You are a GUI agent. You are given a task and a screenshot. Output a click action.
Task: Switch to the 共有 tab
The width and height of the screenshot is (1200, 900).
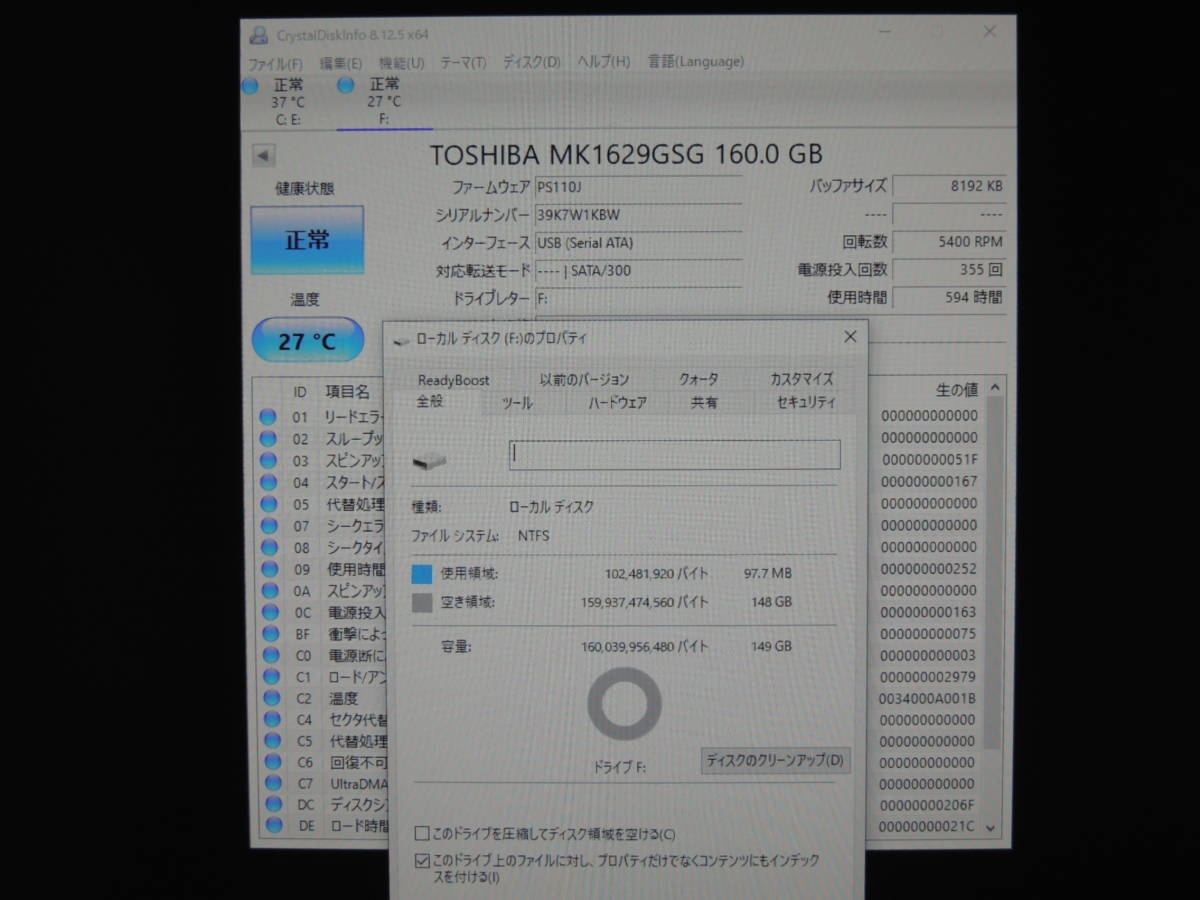pos(704,403)
